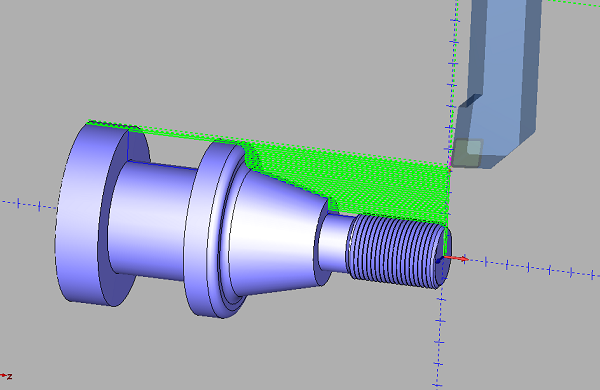Screen dimensions: 600x390
Task: Click the notch on the tool holder
Action: pyautogui.click(x=471, y=100)
